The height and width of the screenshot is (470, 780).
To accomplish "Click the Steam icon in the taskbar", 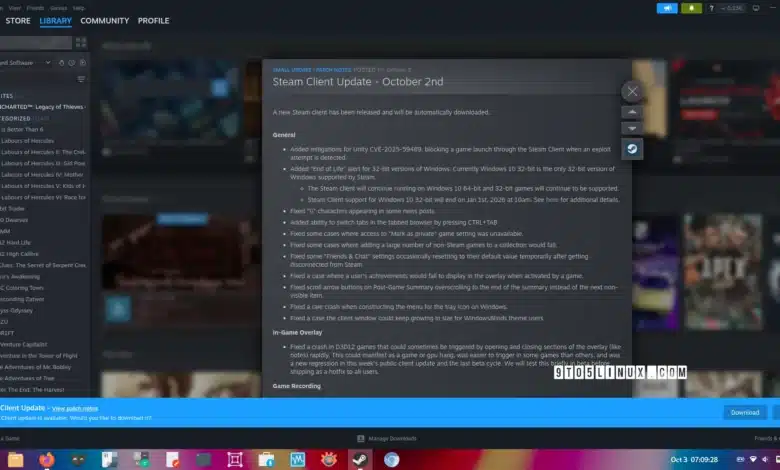I will pos(360,460).
